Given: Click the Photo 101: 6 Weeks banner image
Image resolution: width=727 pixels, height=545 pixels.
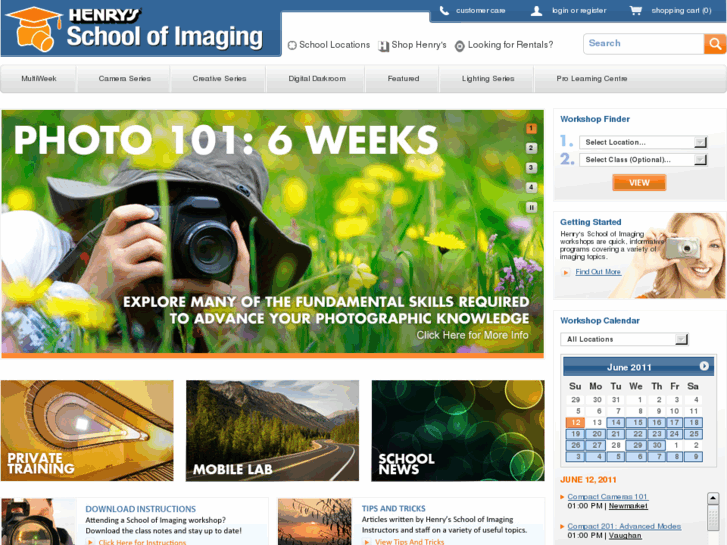Looking at the screenshot, I should 272,232.
